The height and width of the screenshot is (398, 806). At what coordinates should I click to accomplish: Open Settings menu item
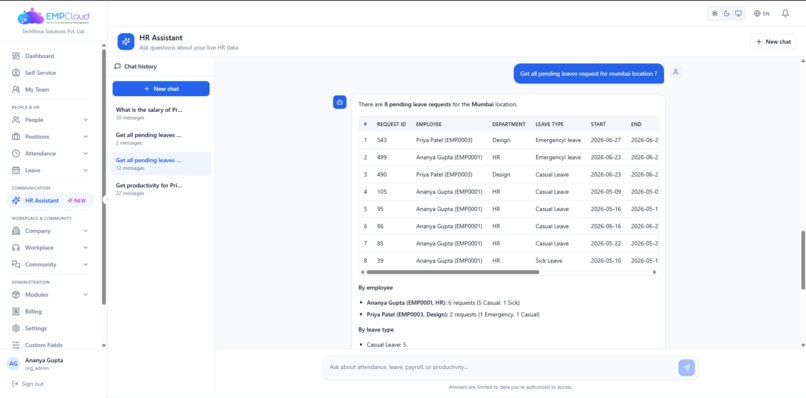coord(50,328)
